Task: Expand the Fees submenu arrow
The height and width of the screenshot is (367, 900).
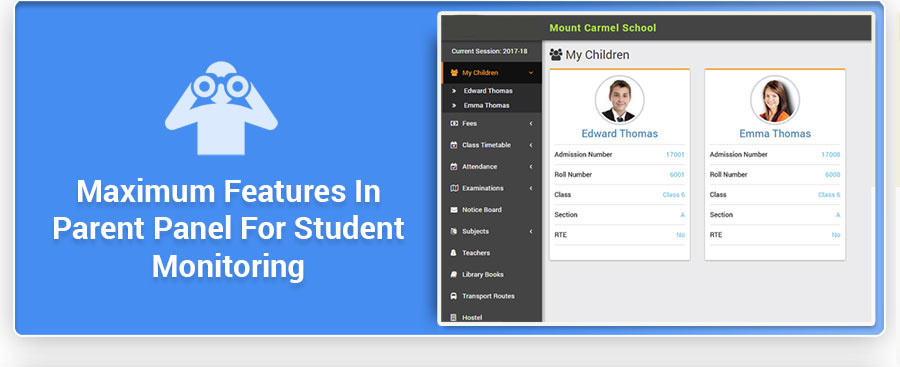Action: [531, 123]
